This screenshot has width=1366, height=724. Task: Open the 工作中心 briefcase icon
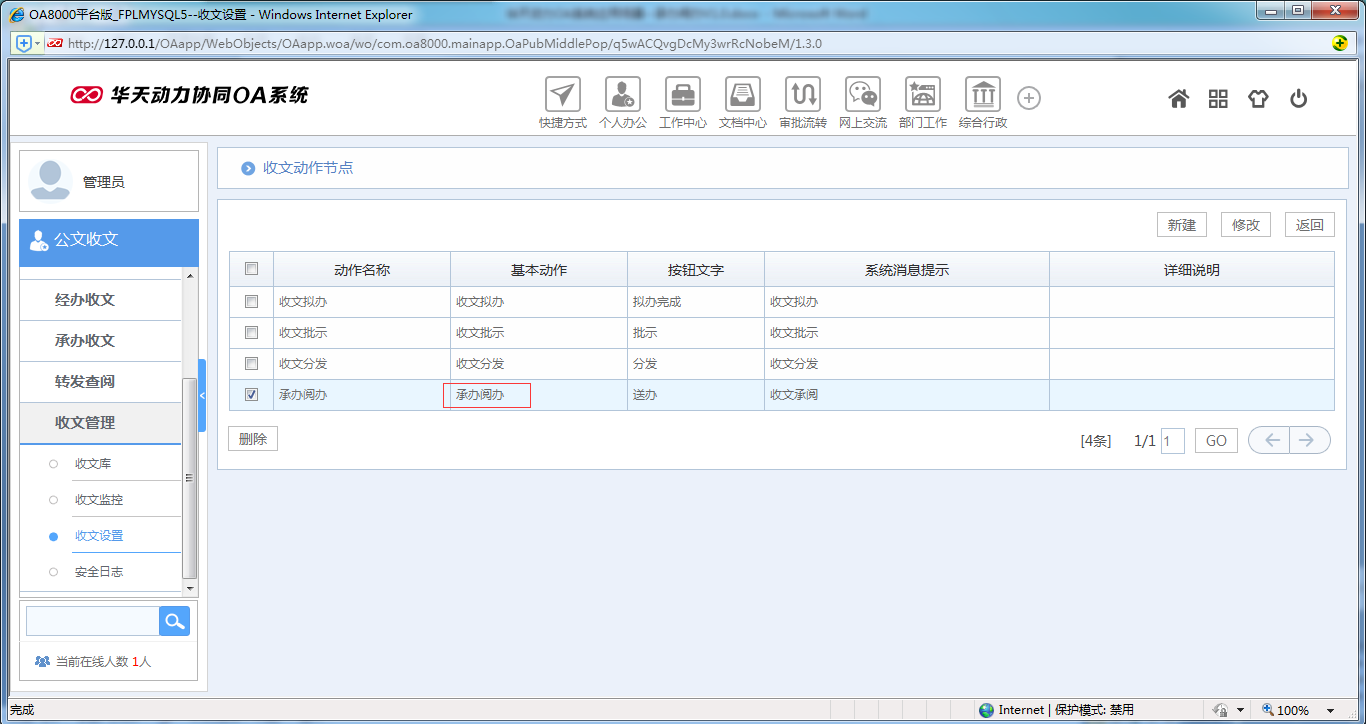pos(683,95)
